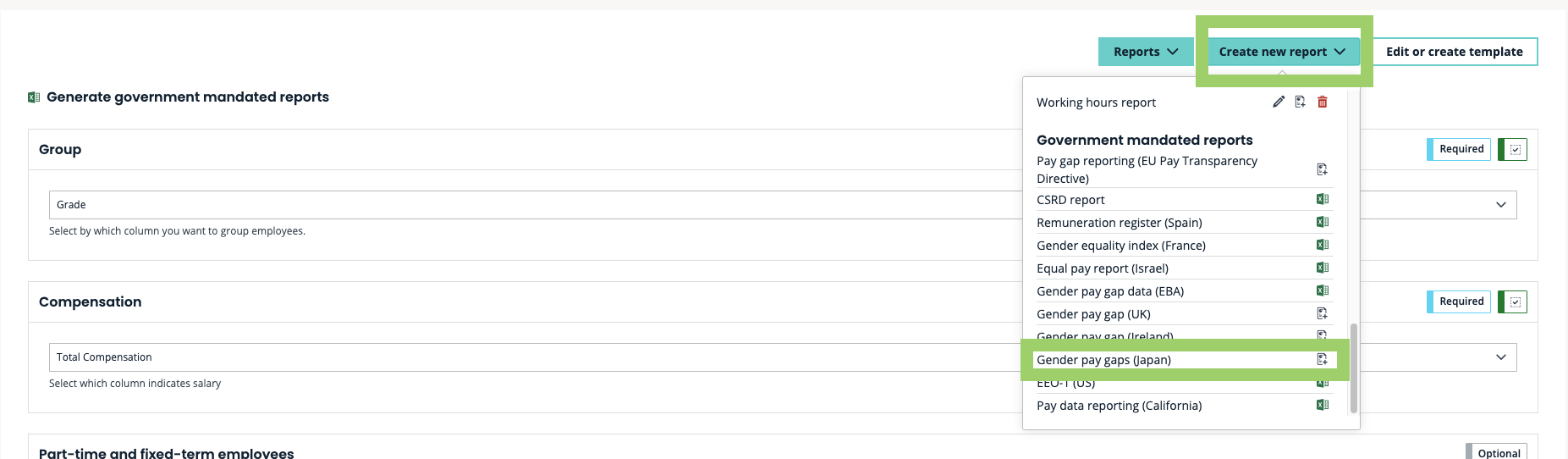Click Edit or create template button
Viewport: 1568px width, 459px height.
click(x=1454, y=52)
